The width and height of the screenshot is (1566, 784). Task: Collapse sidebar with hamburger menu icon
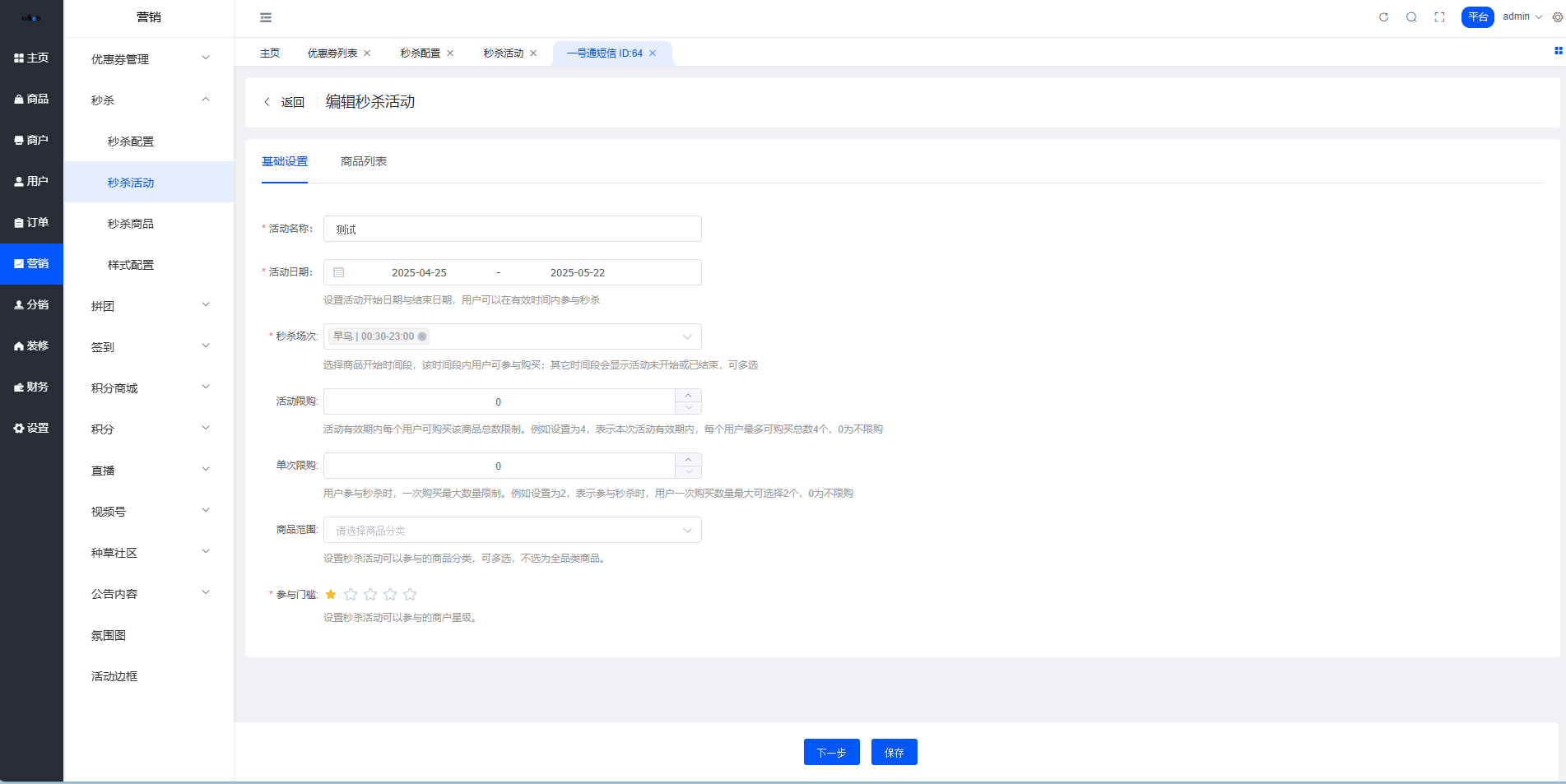[266, 17]
